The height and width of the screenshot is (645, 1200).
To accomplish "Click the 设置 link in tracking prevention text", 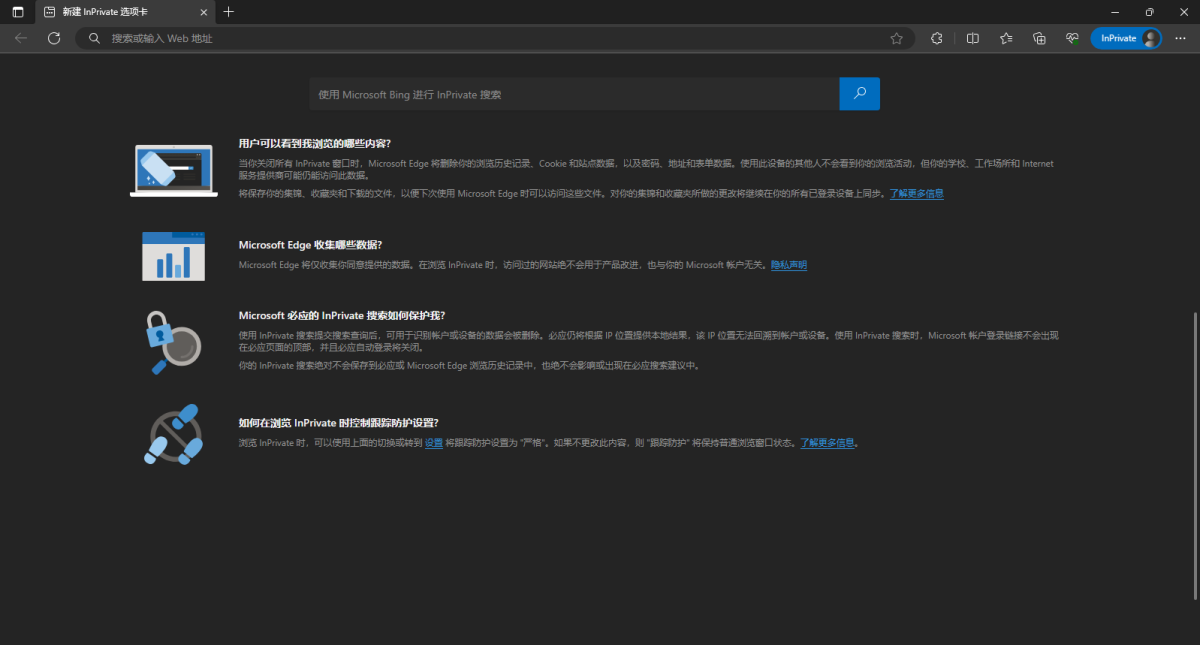I will click(433, 442).
